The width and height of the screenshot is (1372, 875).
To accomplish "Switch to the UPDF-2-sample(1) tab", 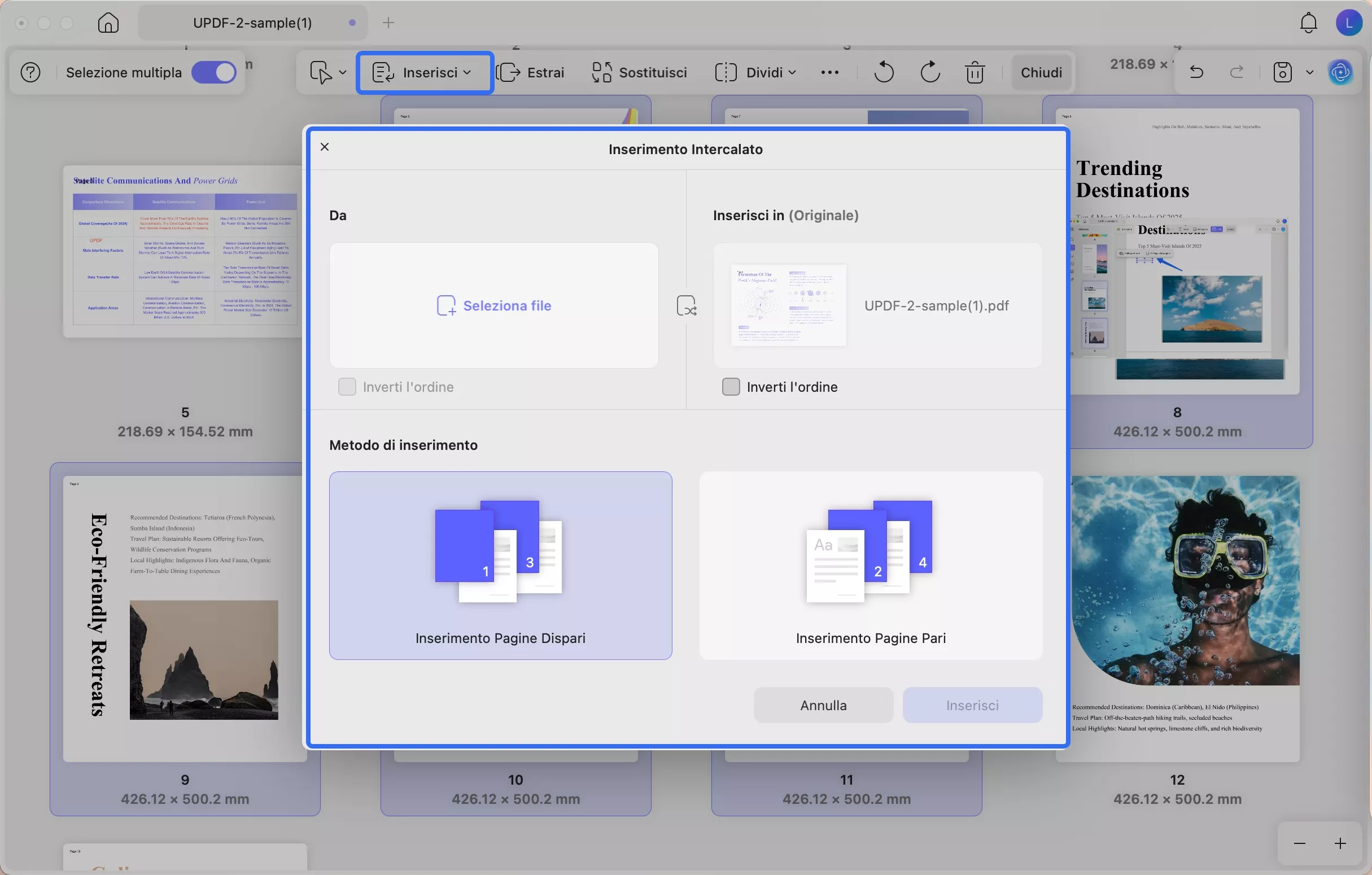I will (x=252, y=23).
